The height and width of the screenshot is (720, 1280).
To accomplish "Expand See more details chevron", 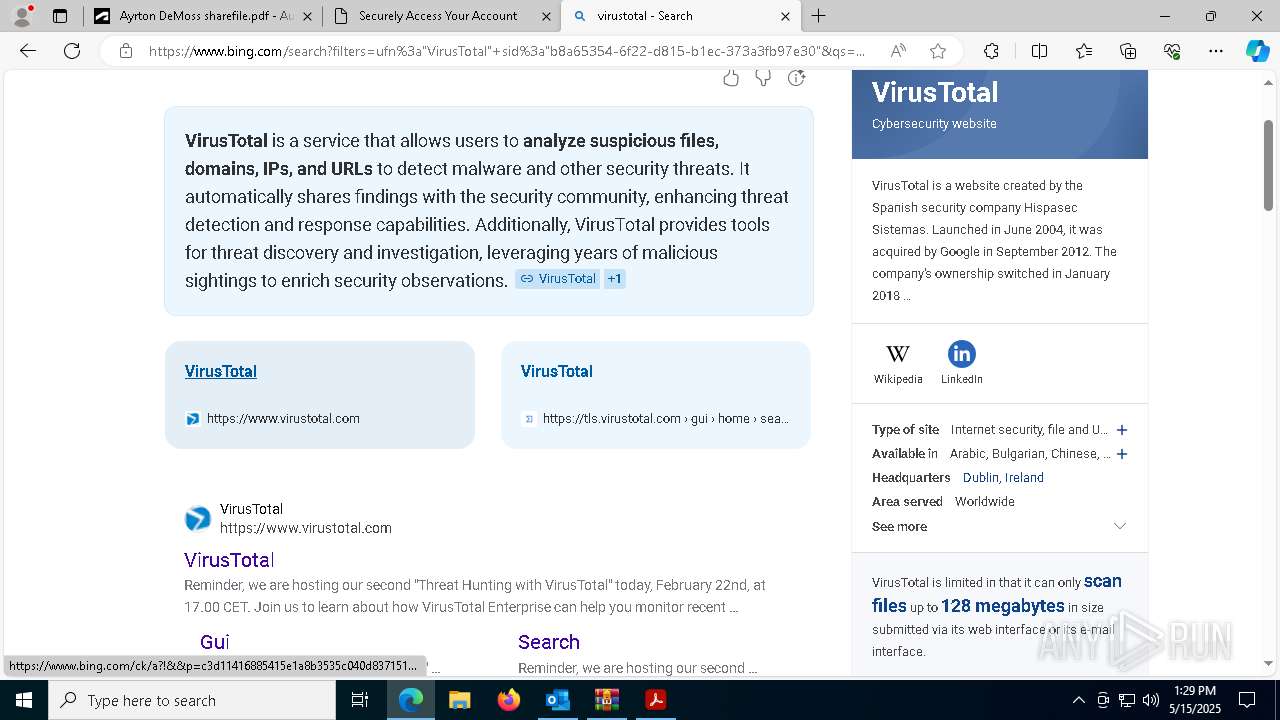I will coord(1120,526).
